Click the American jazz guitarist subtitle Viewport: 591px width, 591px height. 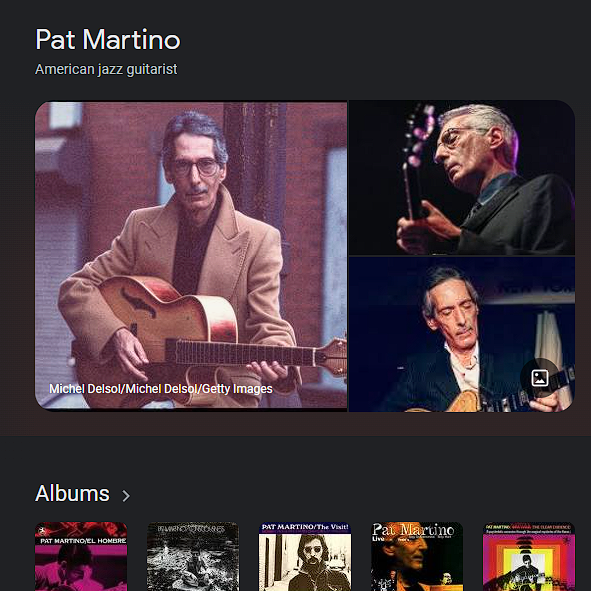106,69
